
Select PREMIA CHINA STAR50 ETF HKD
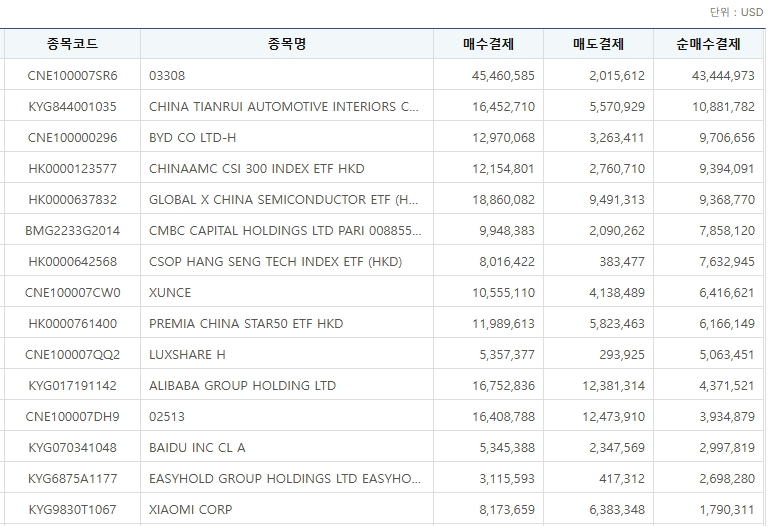pyautogui.click(x=246, y=323)
